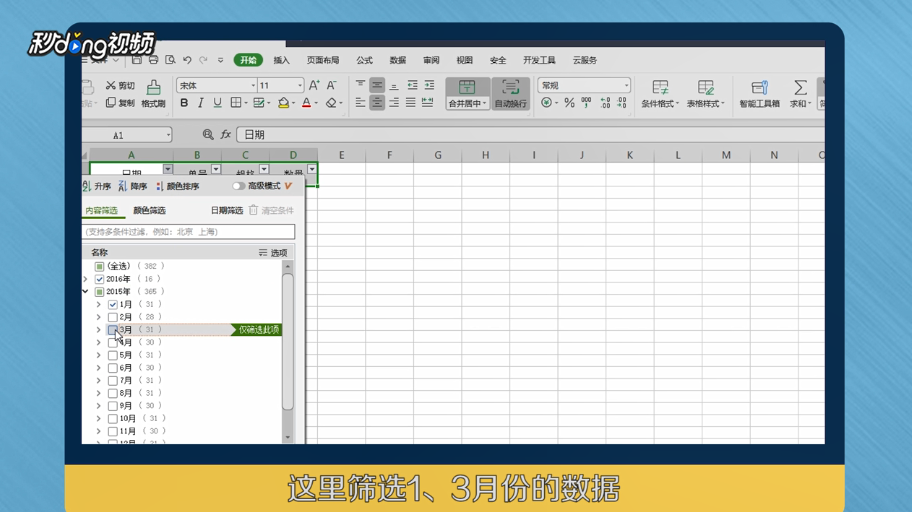912x512 pixels.
Task: Open the Developer Tools (开发工具) tab
Action: point(539,60)
